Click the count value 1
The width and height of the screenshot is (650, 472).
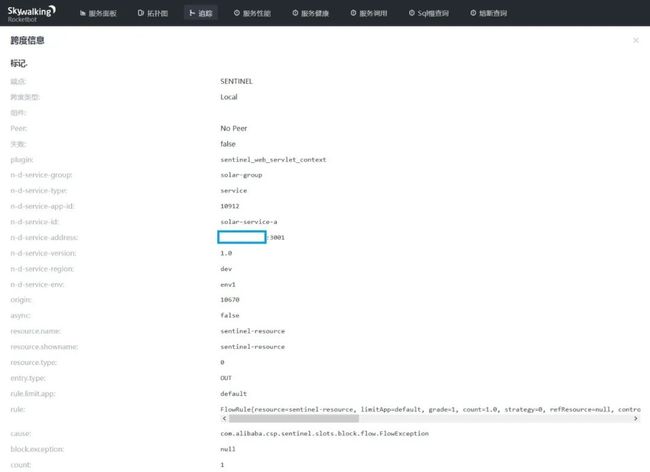tap(222, 465)
